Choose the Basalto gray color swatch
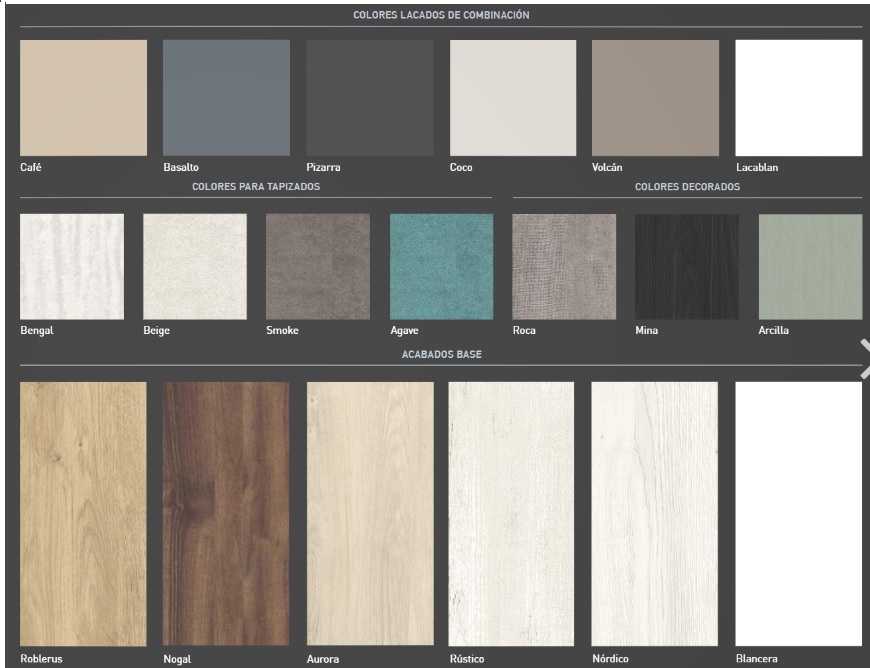This screenshot has height=668, width=870. [226, 98]
